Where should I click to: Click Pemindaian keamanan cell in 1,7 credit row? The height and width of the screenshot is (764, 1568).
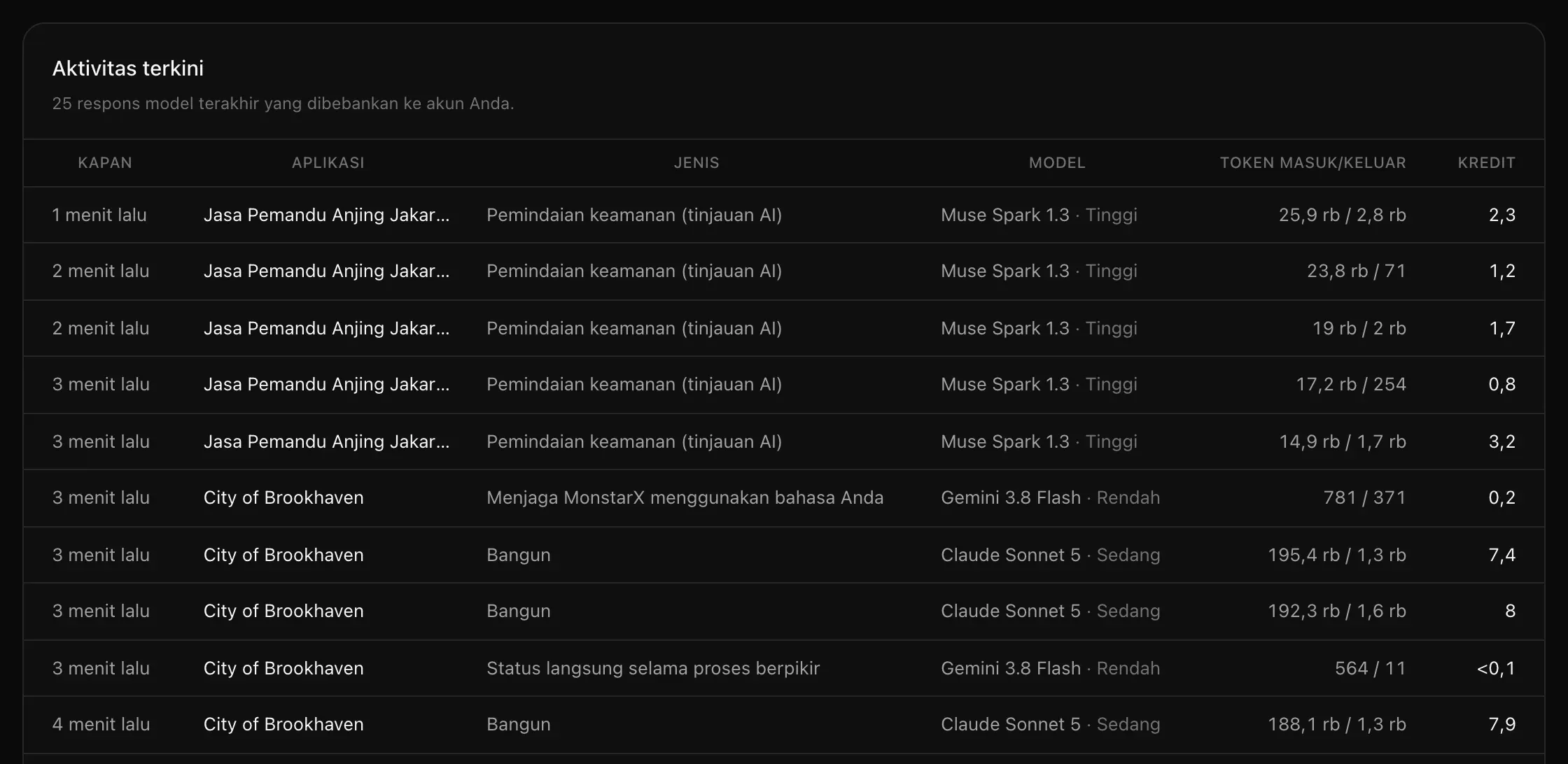(634, 328)
